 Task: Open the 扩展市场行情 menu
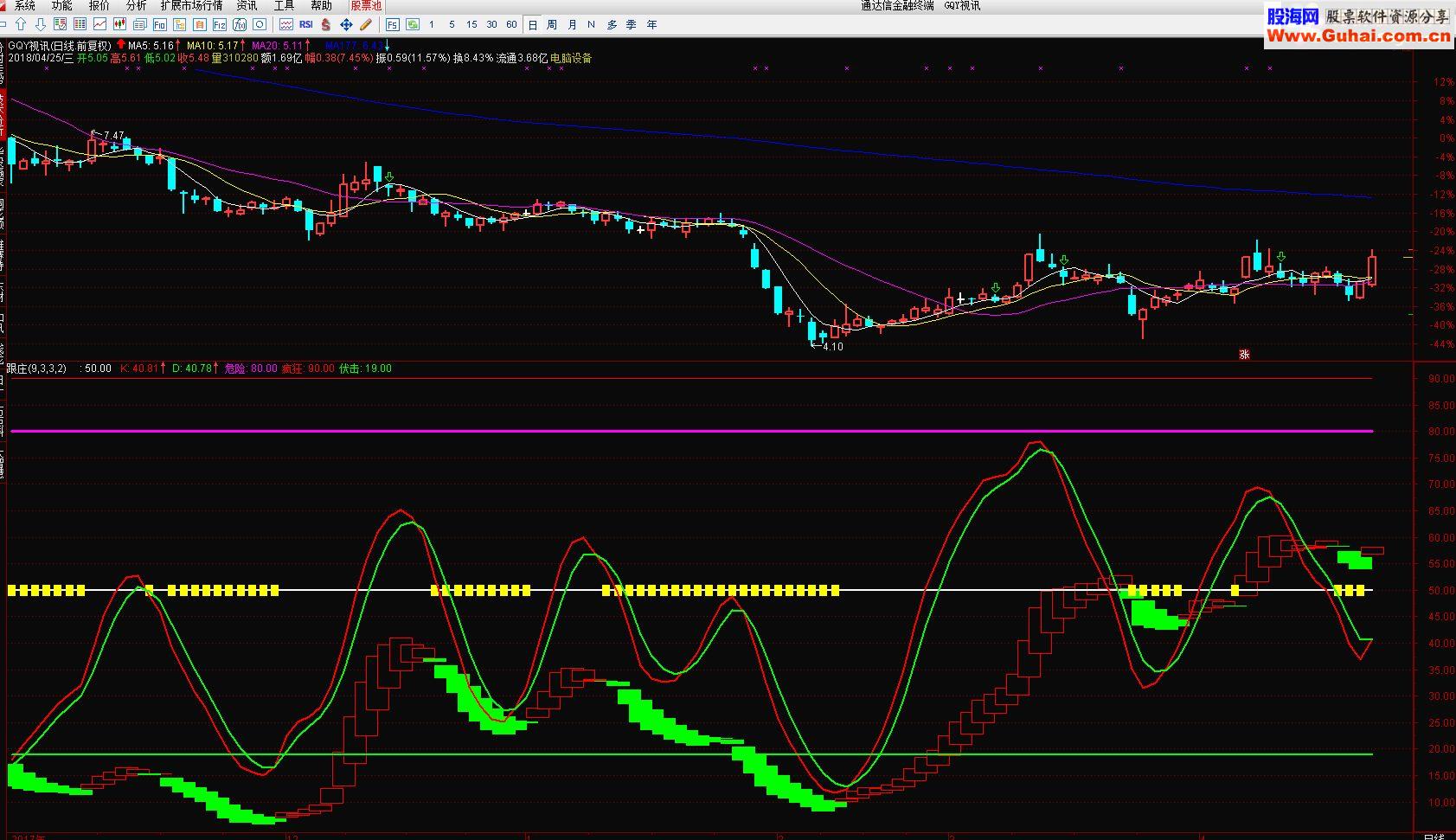pyautogui.click(x=191, y=6)
